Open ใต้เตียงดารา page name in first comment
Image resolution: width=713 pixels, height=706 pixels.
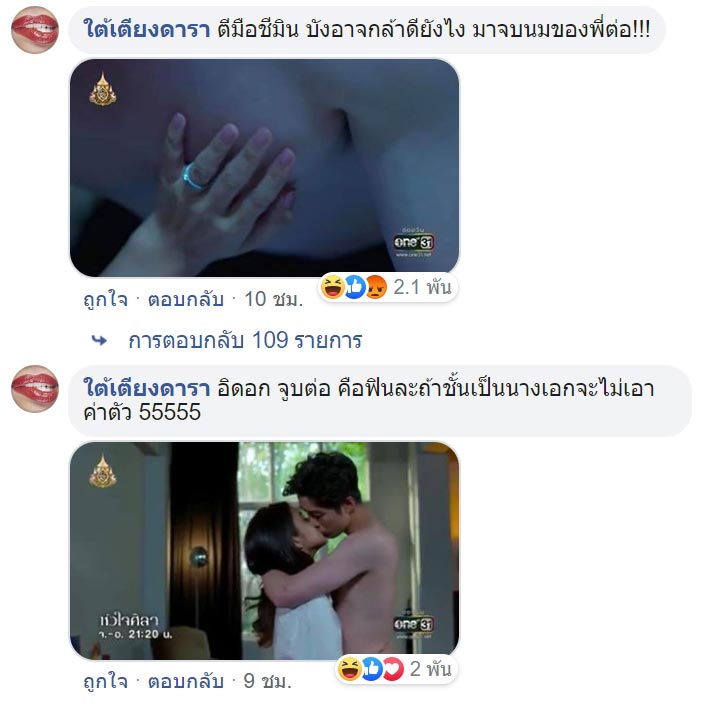tap(146, 30)
